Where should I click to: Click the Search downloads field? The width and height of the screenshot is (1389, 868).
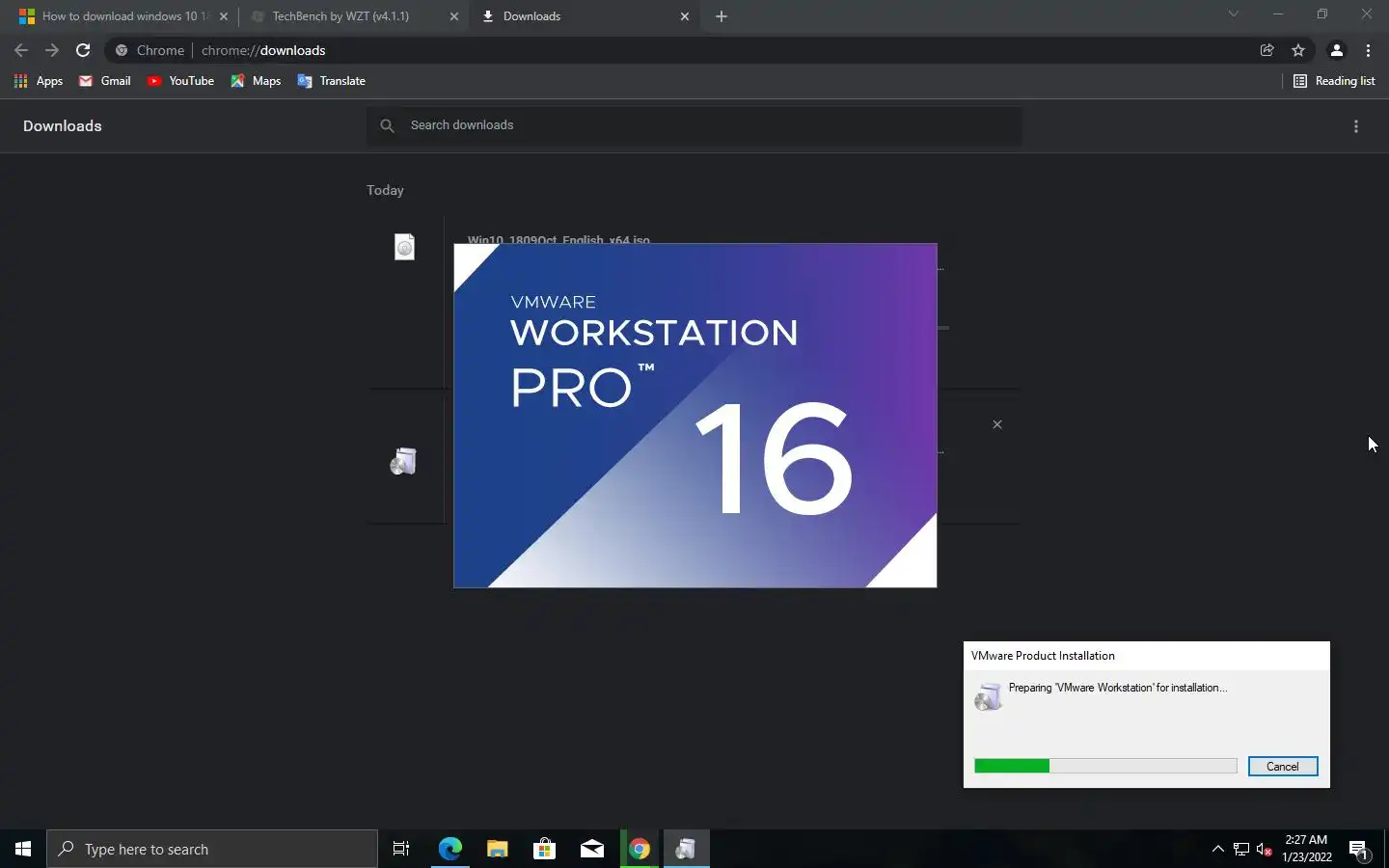click(694, 125)
